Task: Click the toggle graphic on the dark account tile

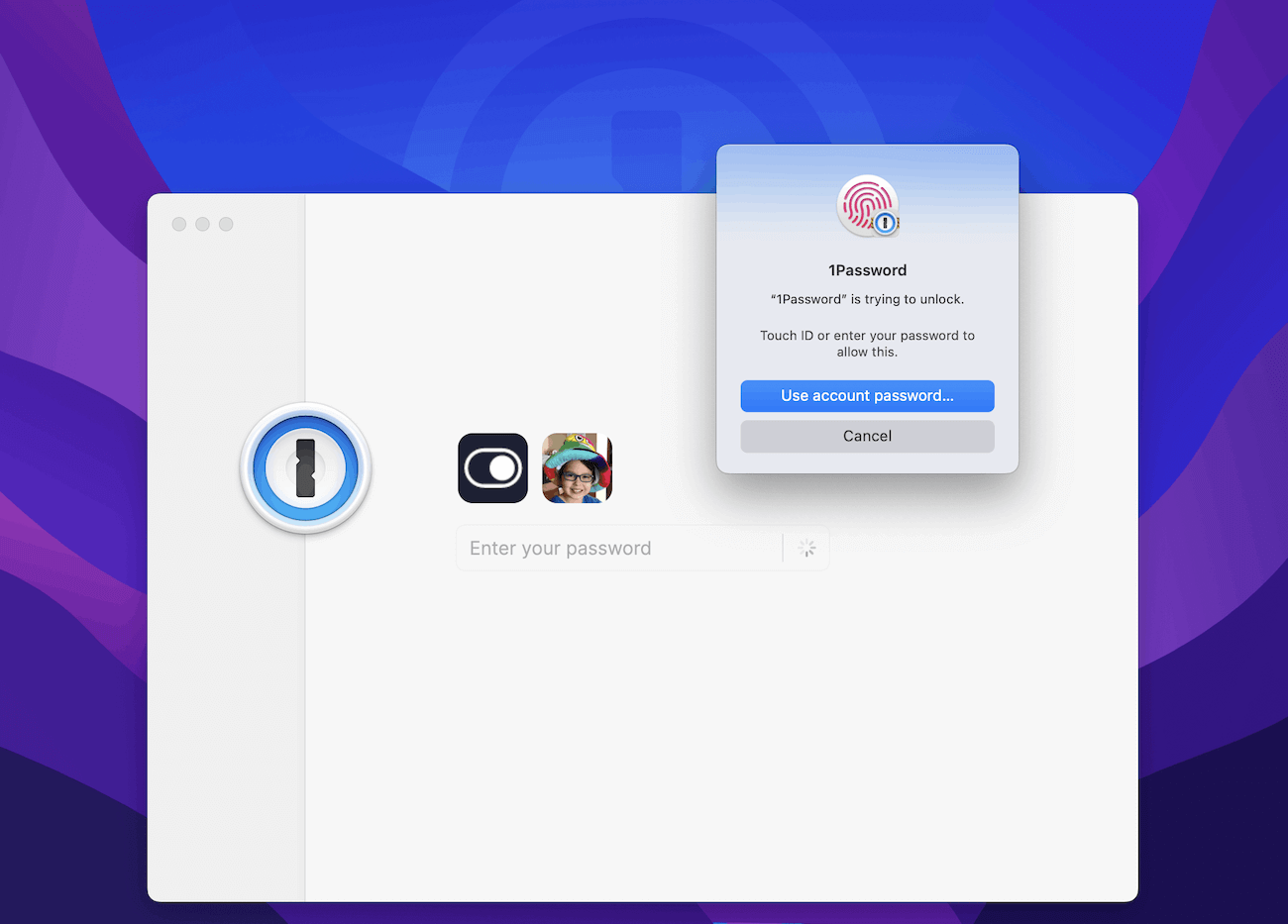Action: pyautogui.click(x=492, y=467)
